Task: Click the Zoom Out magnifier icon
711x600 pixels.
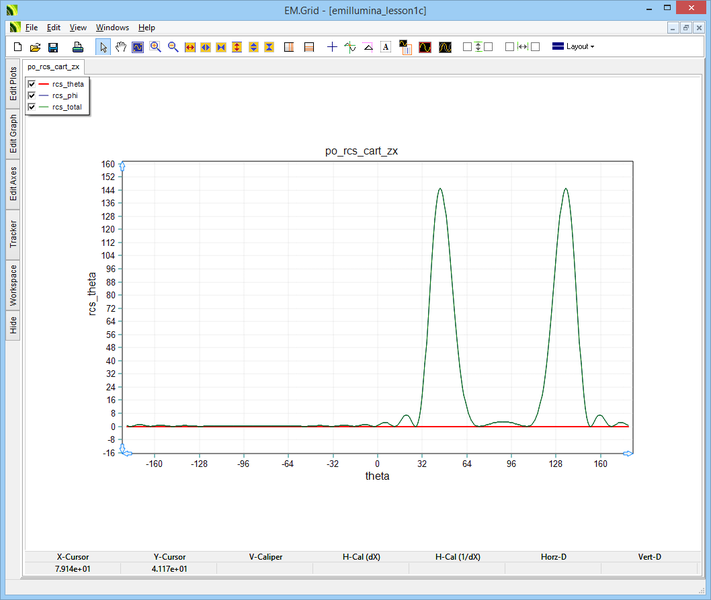Action: click(173, 47)
